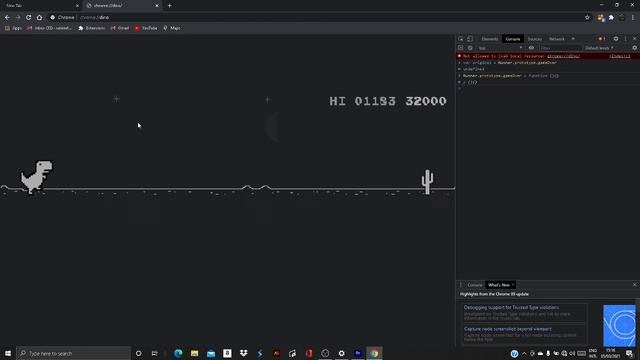Click the HI 01183 high score text

pyautogui.click(x=362, y=101)
